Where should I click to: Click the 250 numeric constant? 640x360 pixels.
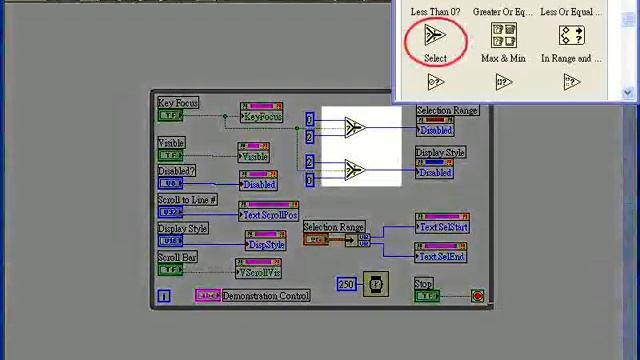coord(347,284)
